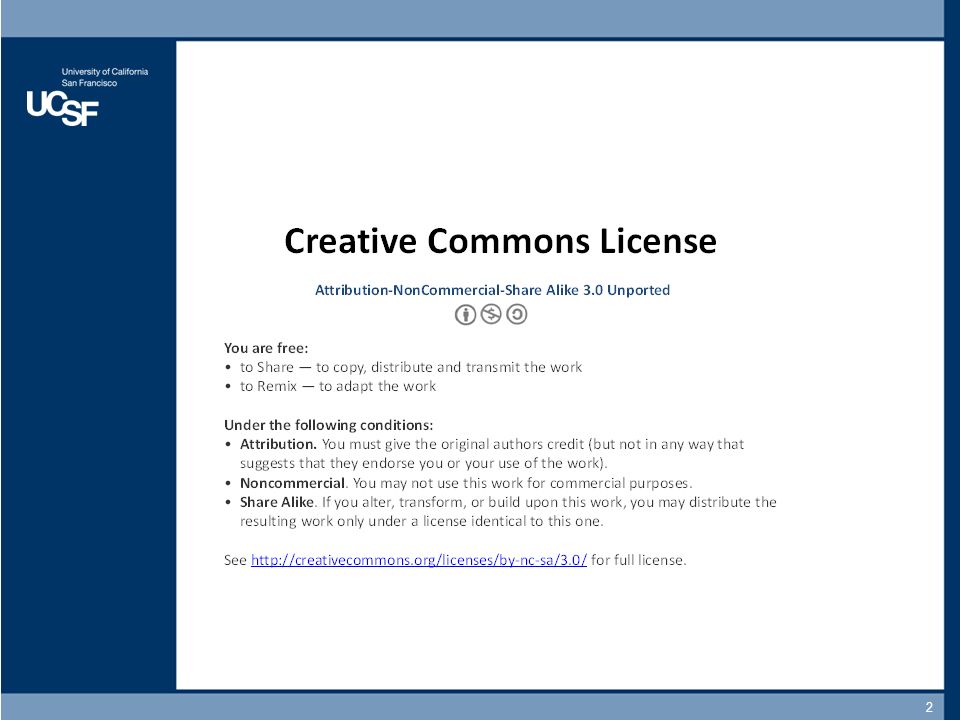Click 'suggests that they endorse you' line
960x720 pixels.
[424, 463]
